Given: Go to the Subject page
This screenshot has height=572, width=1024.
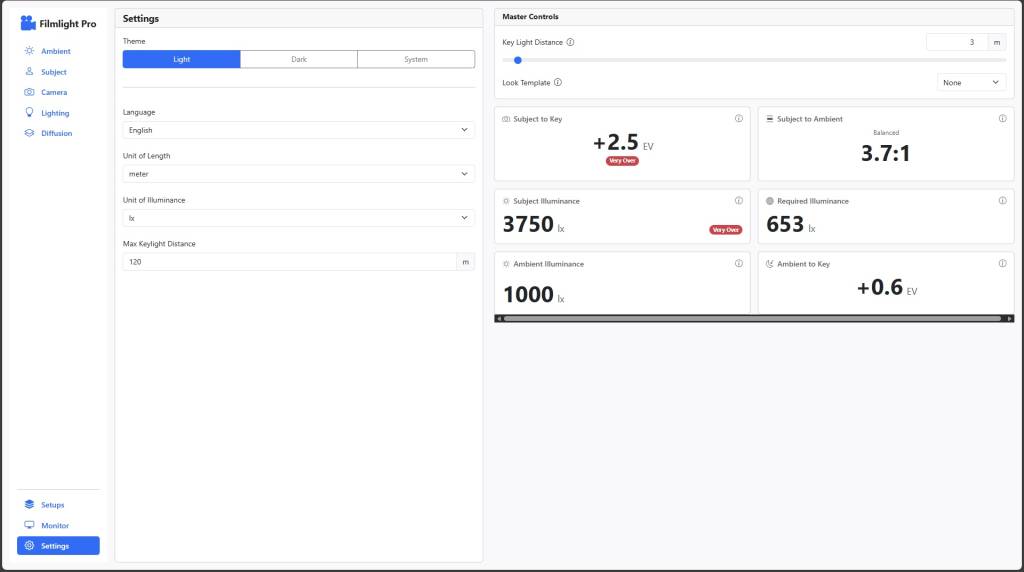Looking at the screenshot, I should pyautogui.click(x=54, y=72).
